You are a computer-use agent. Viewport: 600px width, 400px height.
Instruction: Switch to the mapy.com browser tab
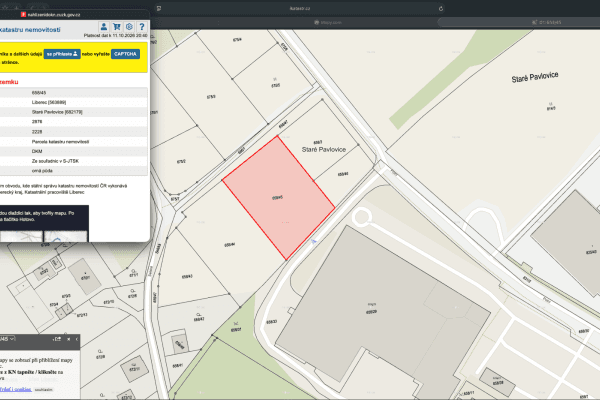pyautogui.click(x=328, y=22)
